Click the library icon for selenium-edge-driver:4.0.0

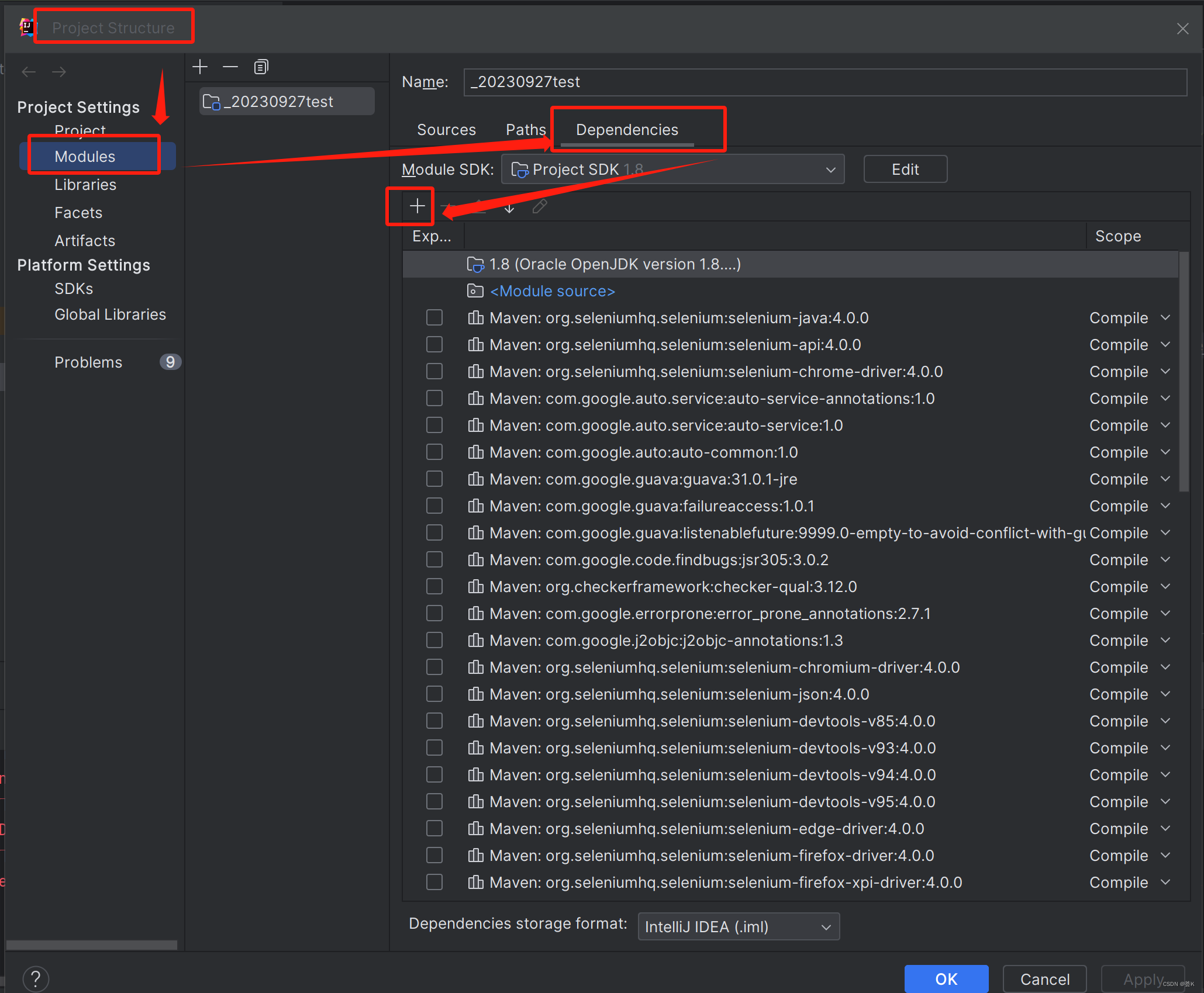476,828
